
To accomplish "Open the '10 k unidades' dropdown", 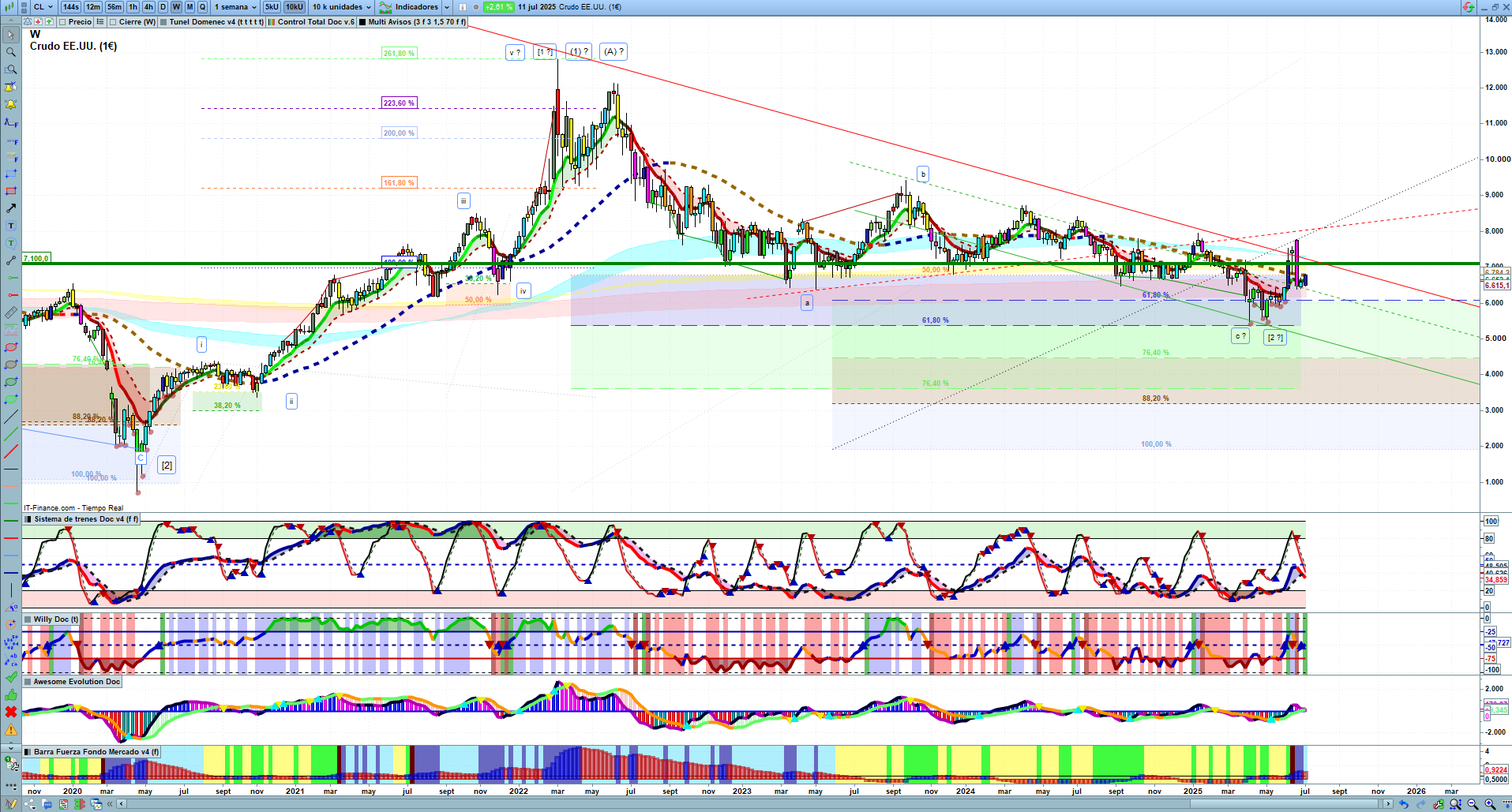I will tap(341, 7).
